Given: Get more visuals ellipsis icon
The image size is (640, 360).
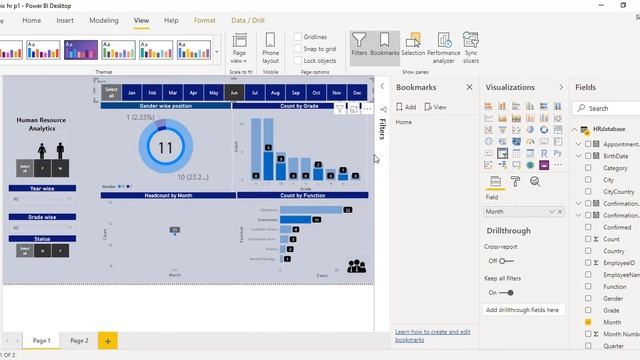Looking at the screenshot, I should [558, 165].
